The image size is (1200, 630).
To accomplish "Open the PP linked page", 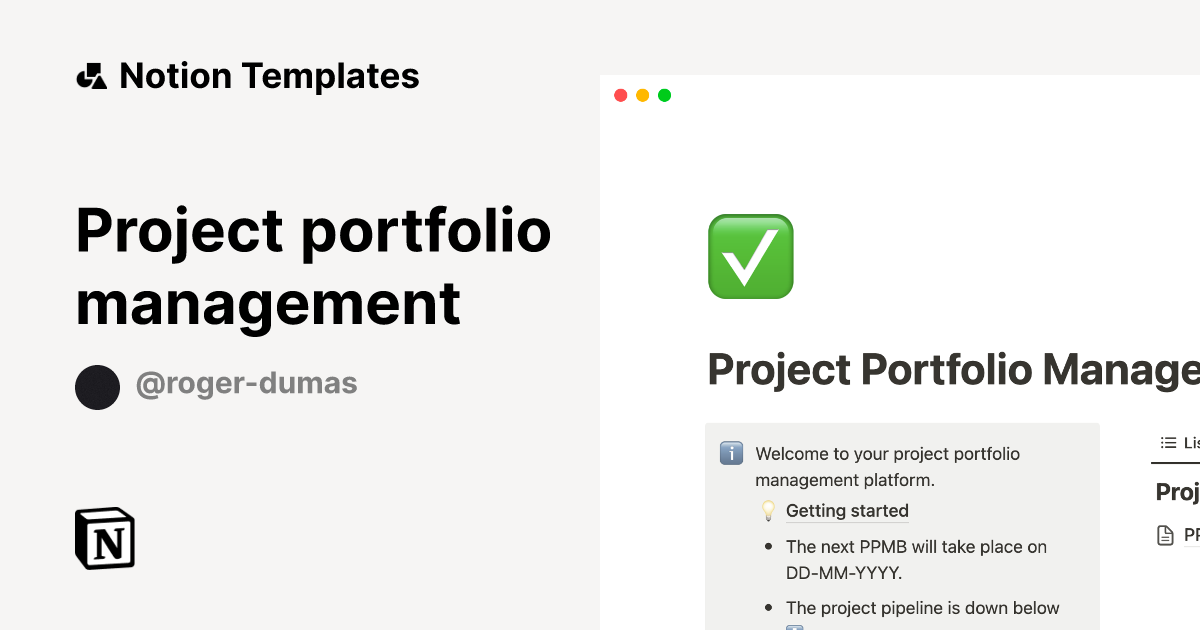I will click(x=1192, y=534).
